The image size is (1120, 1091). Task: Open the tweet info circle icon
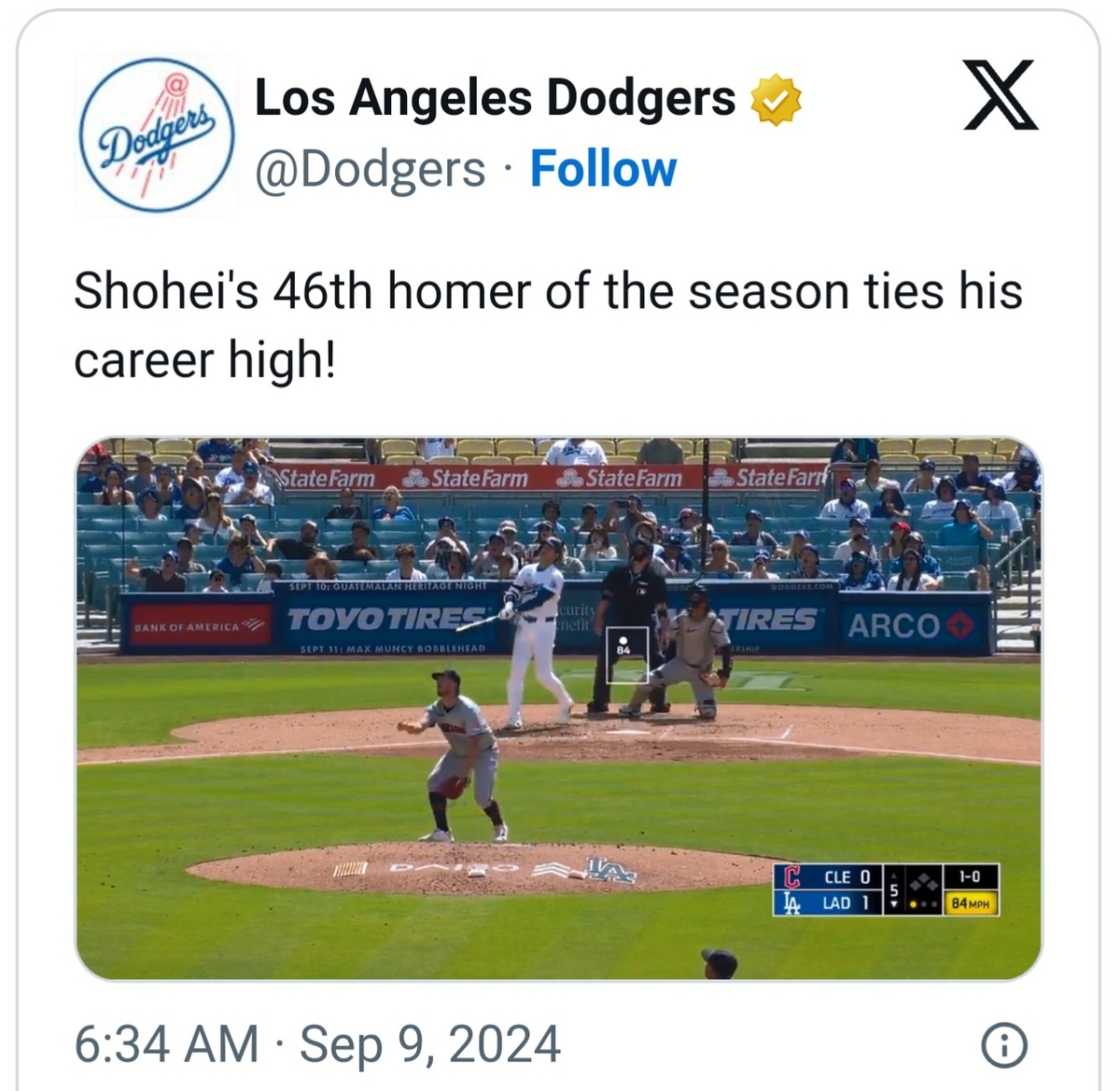coord(1005,1044)
